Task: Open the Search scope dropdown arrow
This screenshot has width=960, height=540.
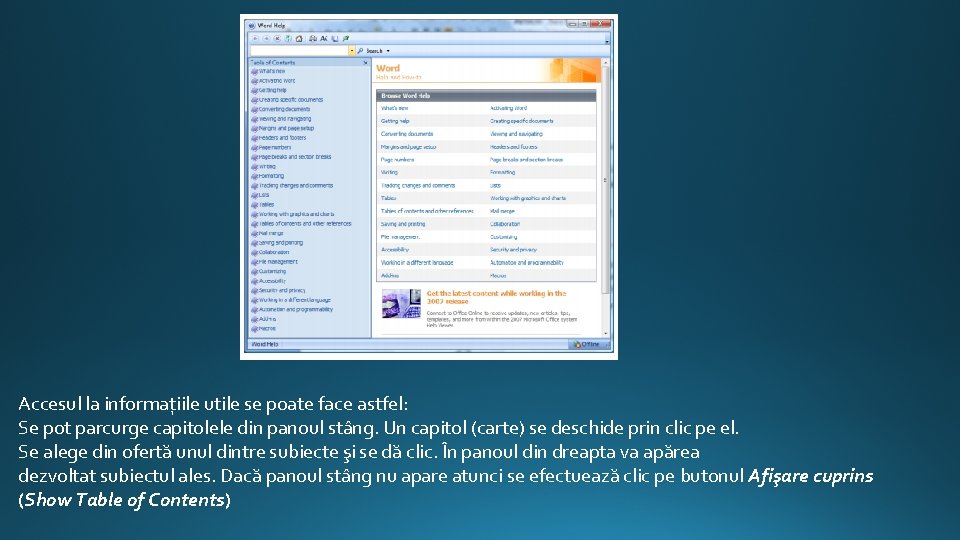Action: (388, 51)
